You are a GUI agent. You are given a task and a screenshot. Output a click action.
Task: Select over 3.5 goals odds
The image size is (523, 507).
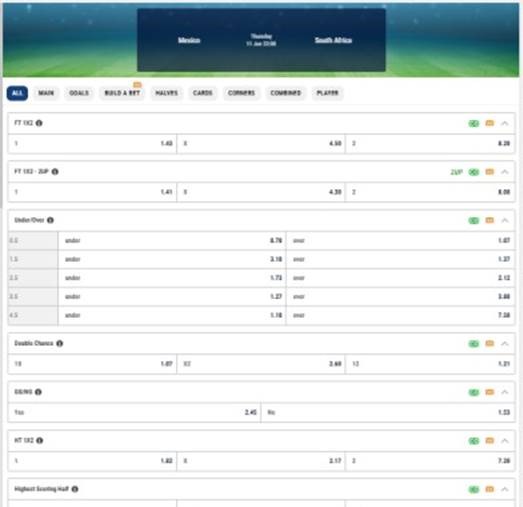[x=401, y=297]
